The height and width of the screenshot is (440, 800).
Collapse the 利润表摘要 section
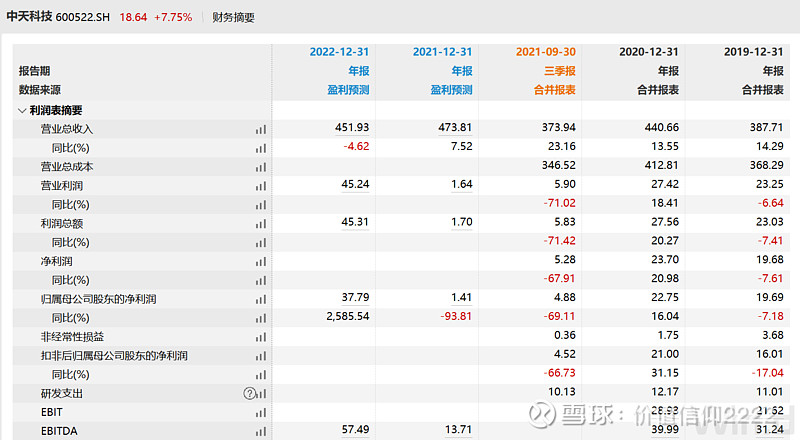pos(22,111)
